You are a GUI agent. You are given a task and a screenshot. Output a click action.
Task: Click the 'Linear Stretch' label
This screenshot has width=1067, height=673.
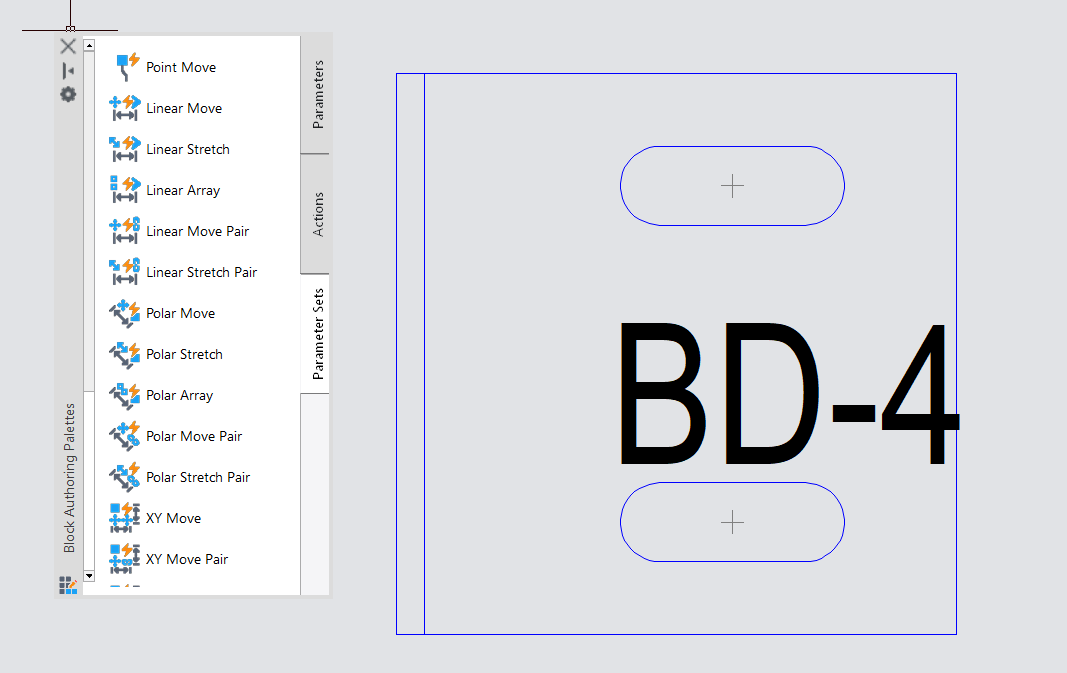(188, 149)
